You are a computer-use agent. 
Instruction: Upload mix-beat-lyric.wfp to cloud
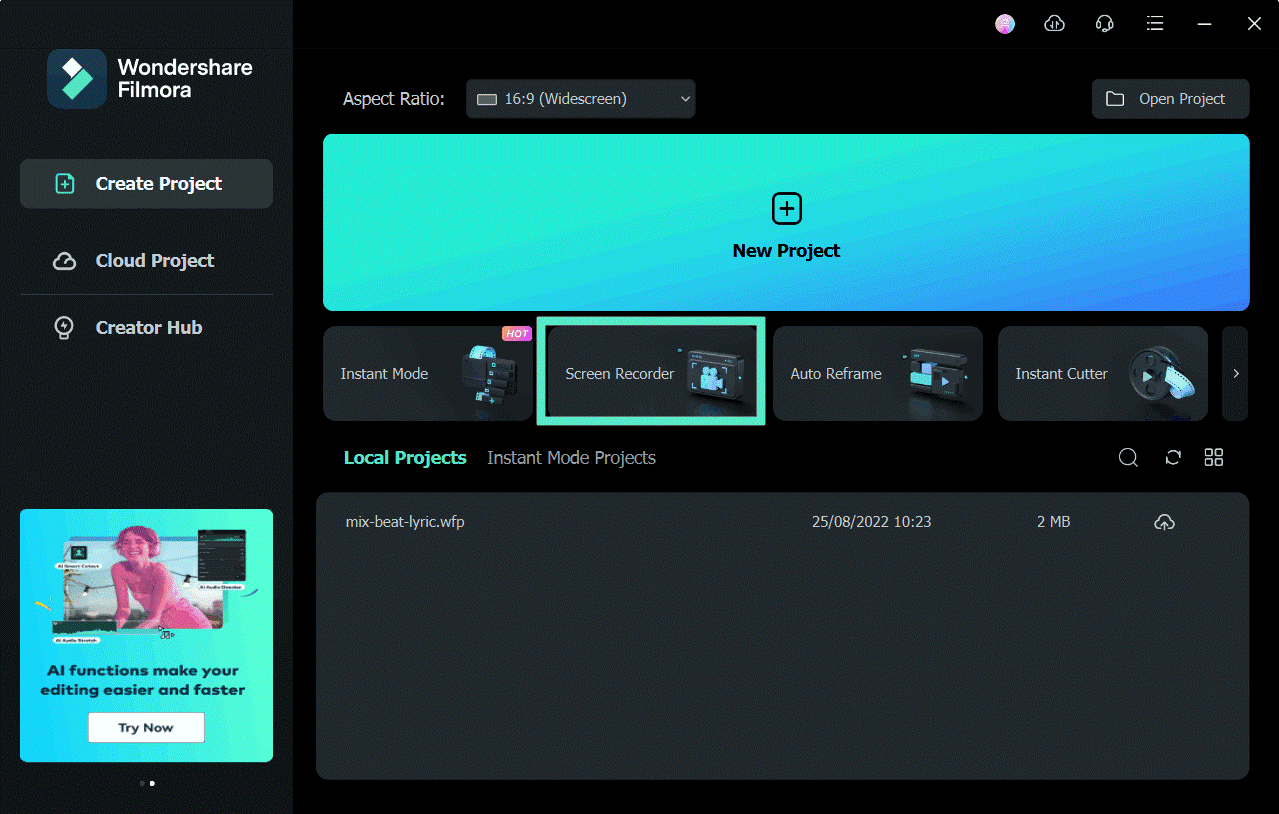tap(1163, 521)
